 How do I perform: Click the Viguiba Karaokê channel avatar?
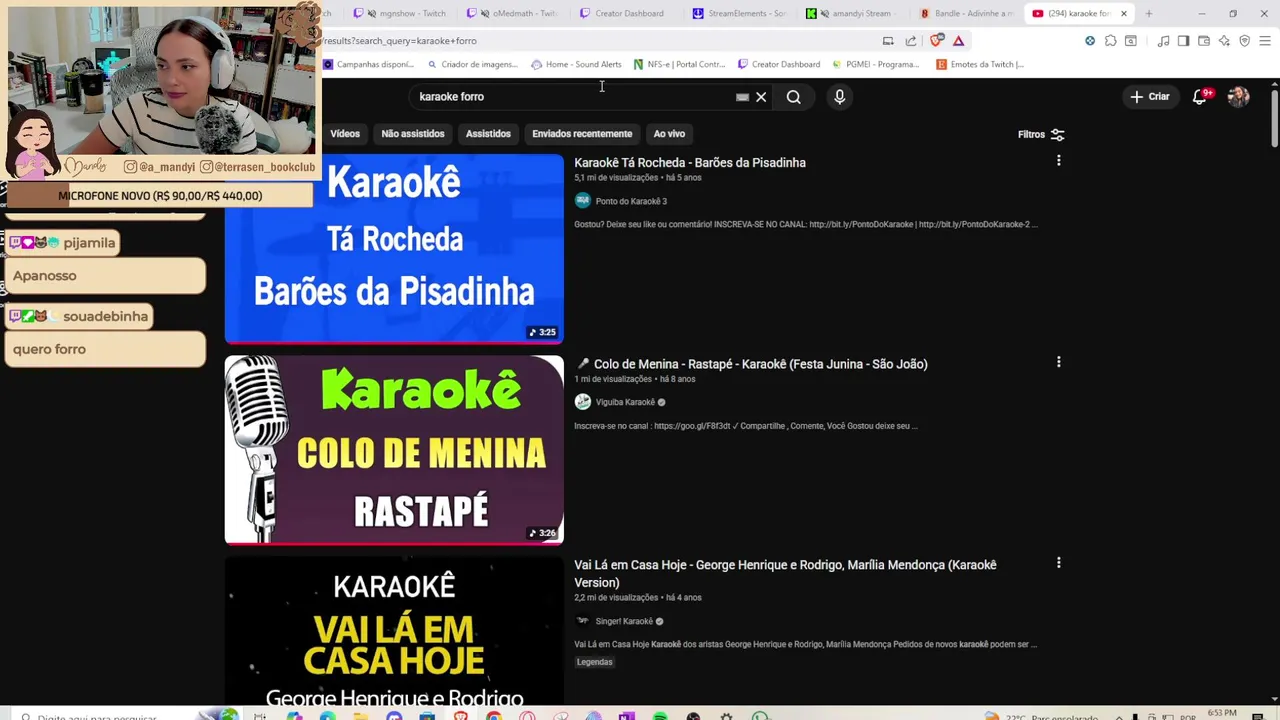583,402
